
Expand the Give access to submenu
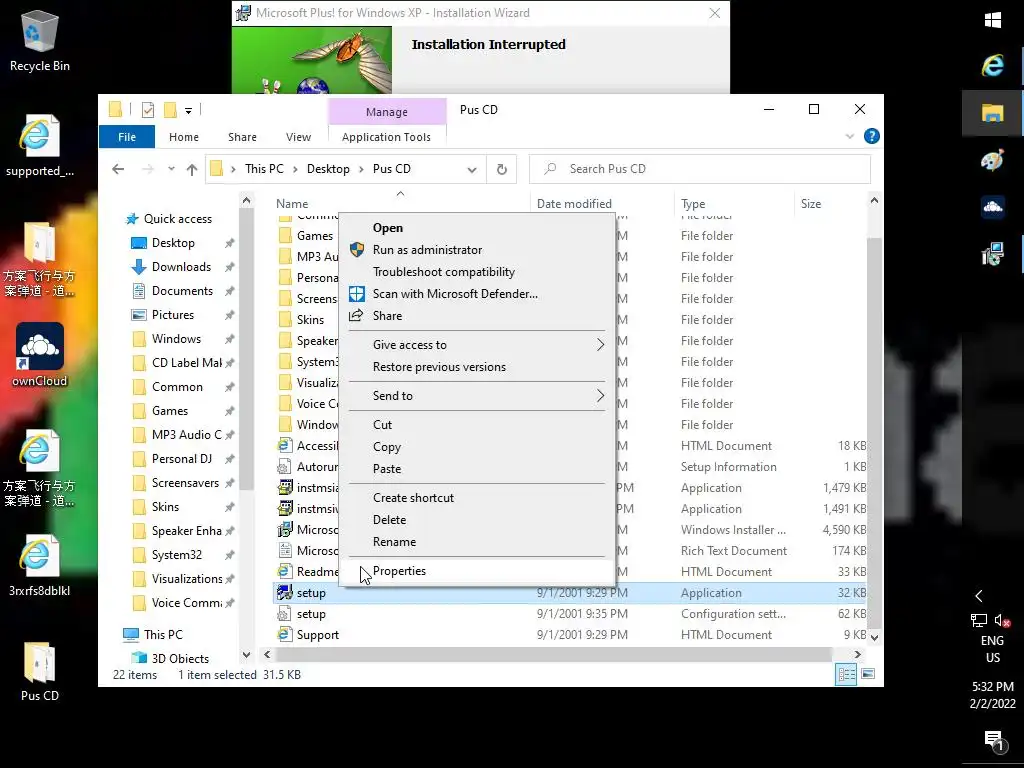click(600, 344)
